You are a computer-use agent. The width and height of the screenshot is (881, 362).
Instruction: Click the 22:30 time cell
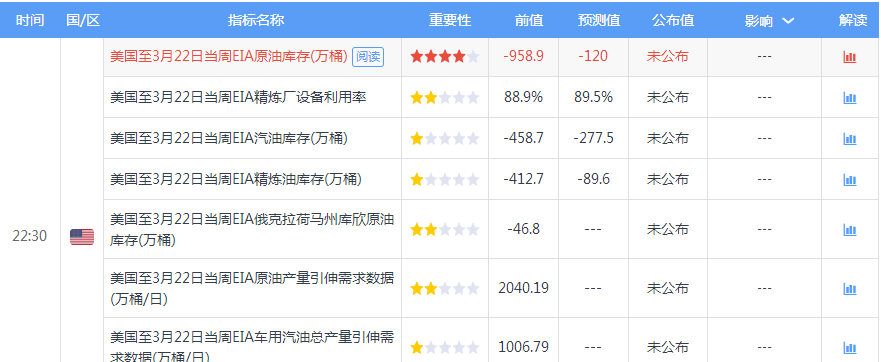[x=29, y=237]
